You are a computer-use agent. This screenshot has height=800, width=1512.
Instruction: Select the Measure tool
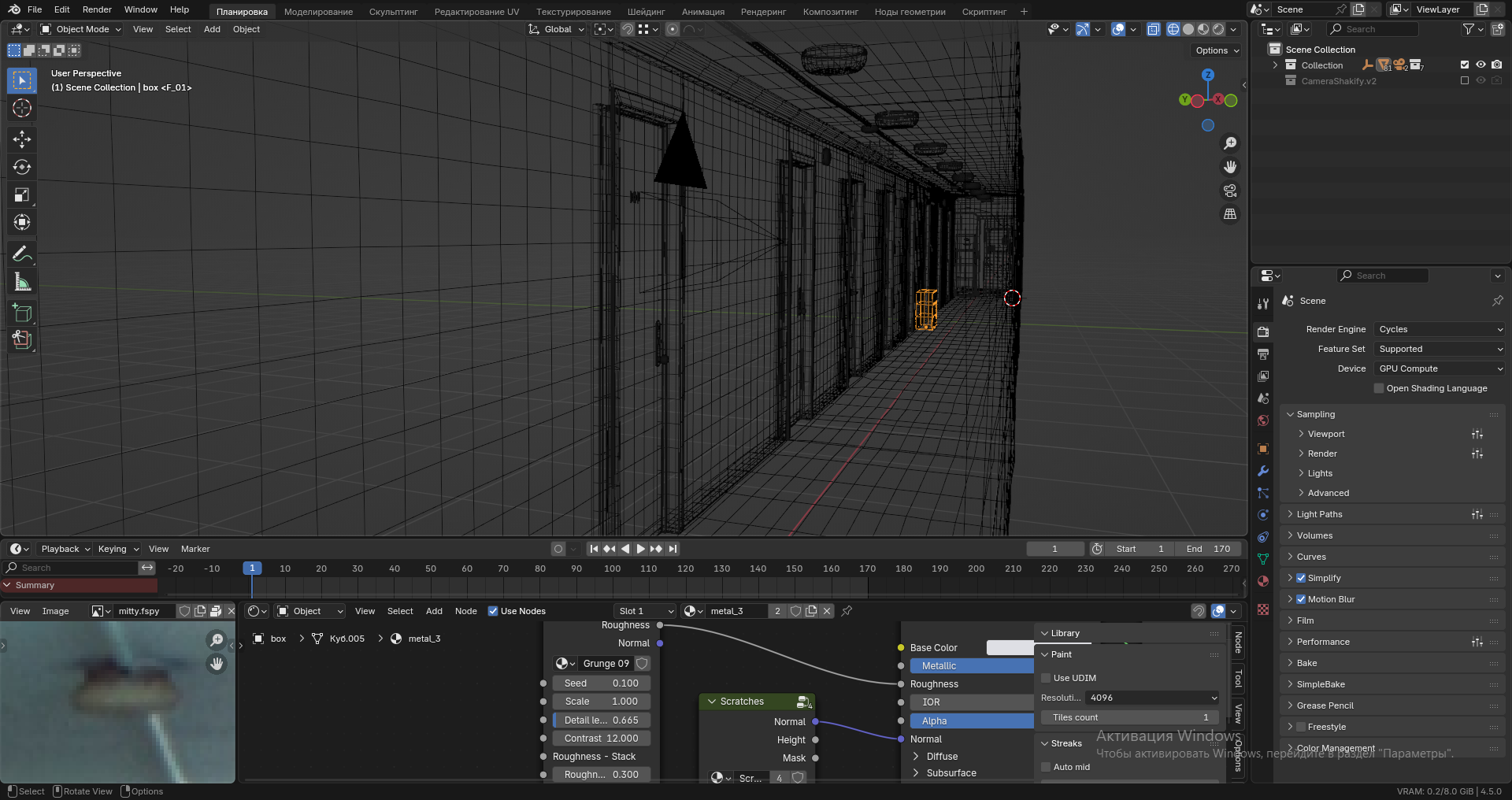point(22,282)
